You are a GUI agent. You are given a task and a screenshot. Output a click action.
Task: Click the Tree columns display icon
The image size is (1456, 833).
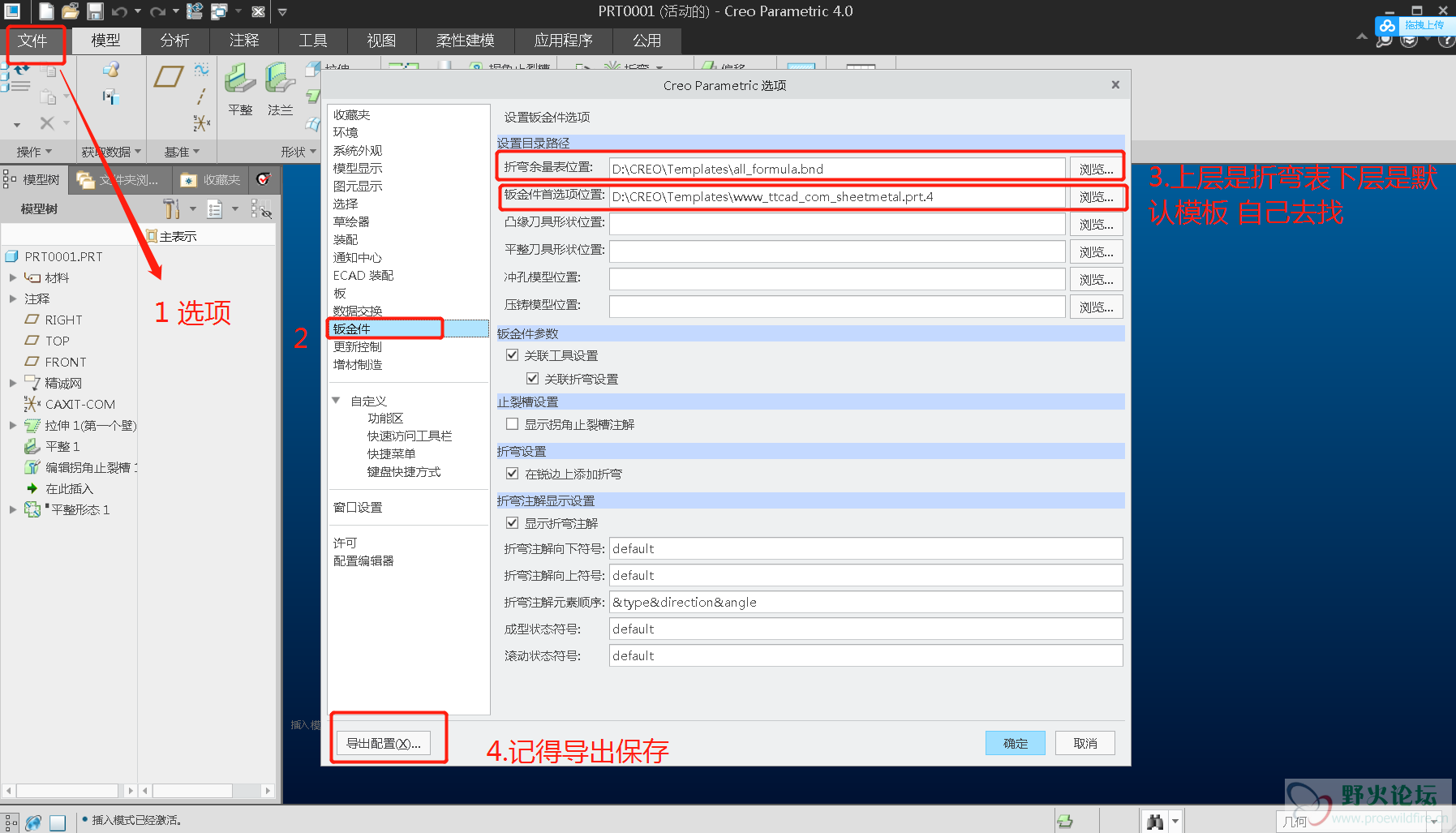260,209
